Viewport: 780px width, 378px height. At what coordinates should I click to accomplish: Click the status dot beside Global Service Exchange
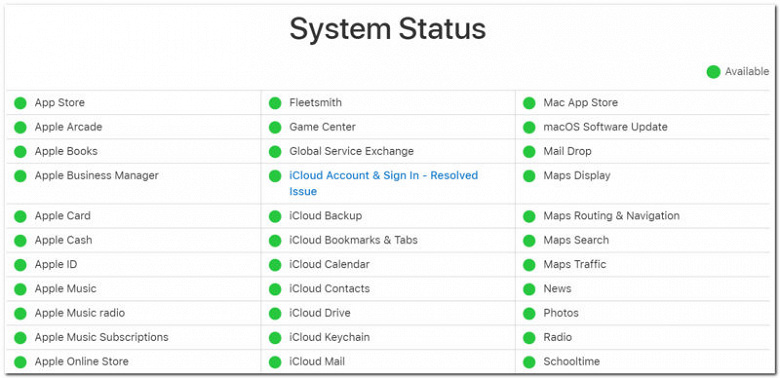(275, 152)
